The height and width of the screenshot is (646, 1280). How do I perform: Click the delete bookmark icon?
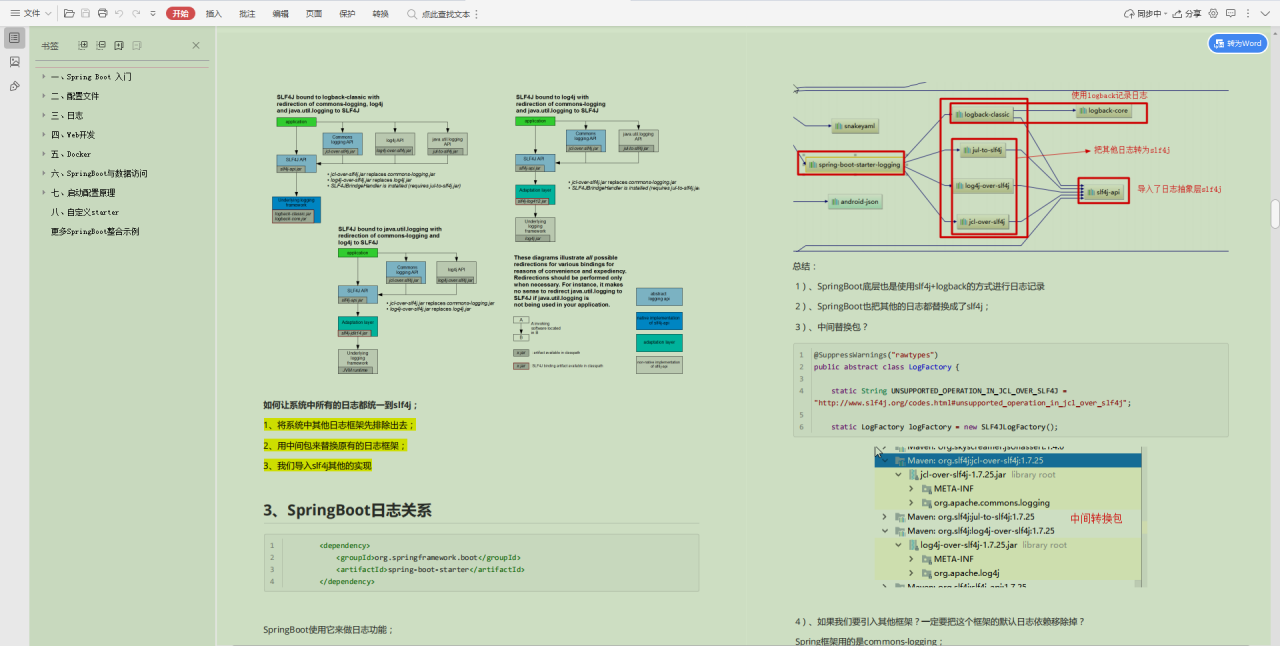[137, 45]
